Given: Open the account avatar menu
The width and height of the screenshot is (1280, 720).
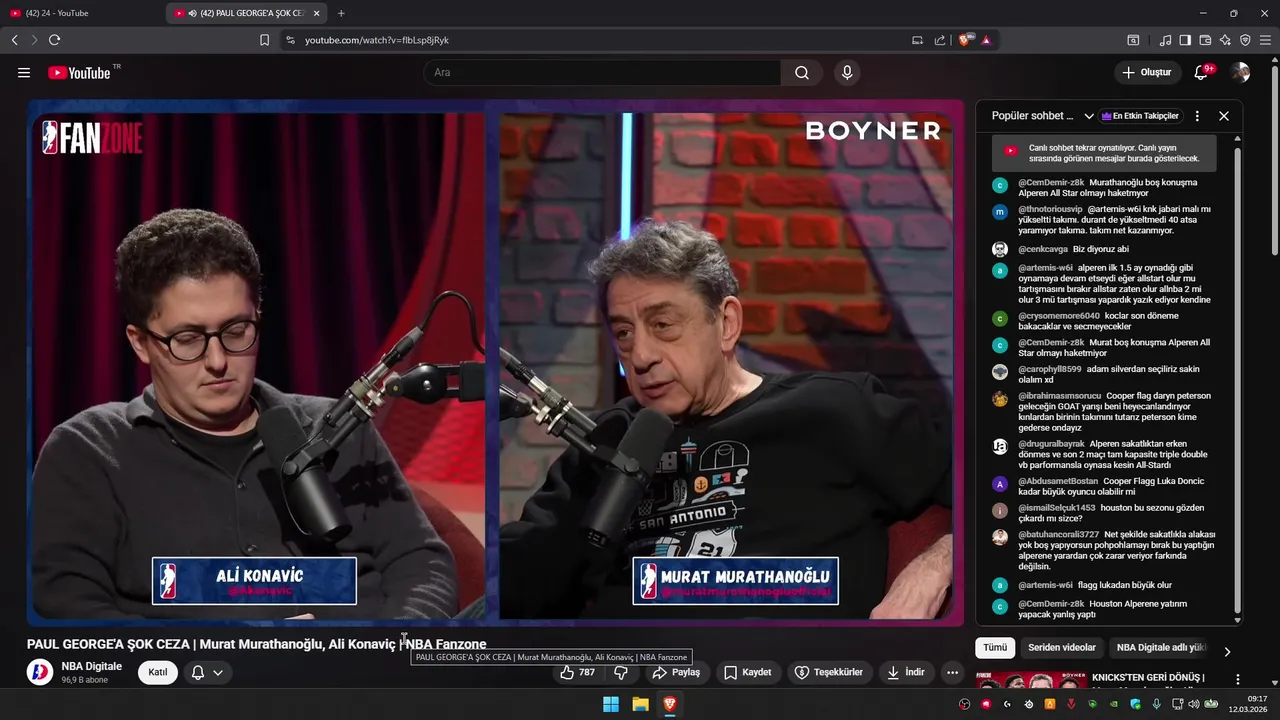Looking at the screenshot, I should (x=1240, y=73).
